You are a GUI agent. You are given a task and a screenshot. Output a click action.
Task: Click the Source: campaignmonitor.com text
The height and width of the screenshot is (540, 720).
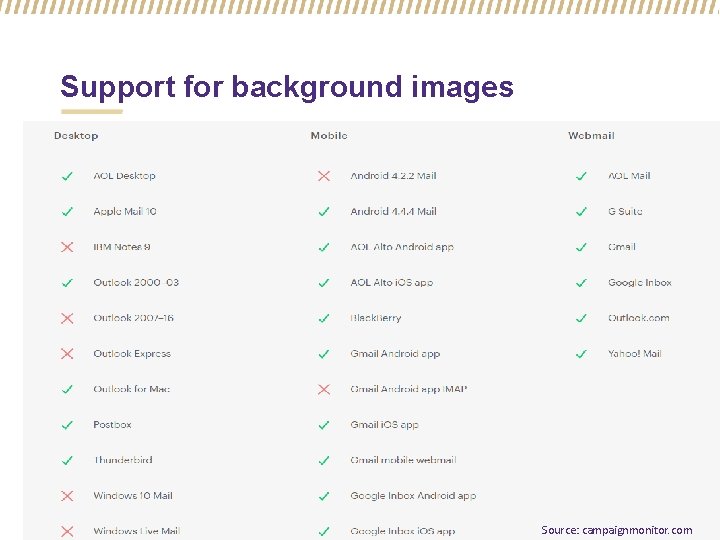tap(616, 530)
